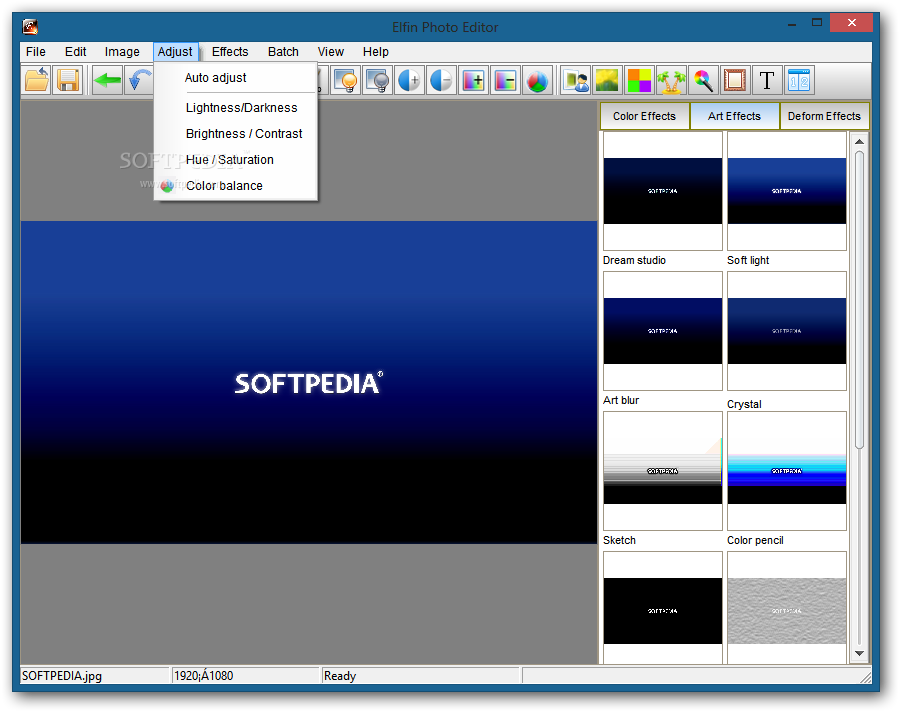Screen dimensions: 900x712
Task: Click the green back arrow icon
Action: click(x=107, y=80)
